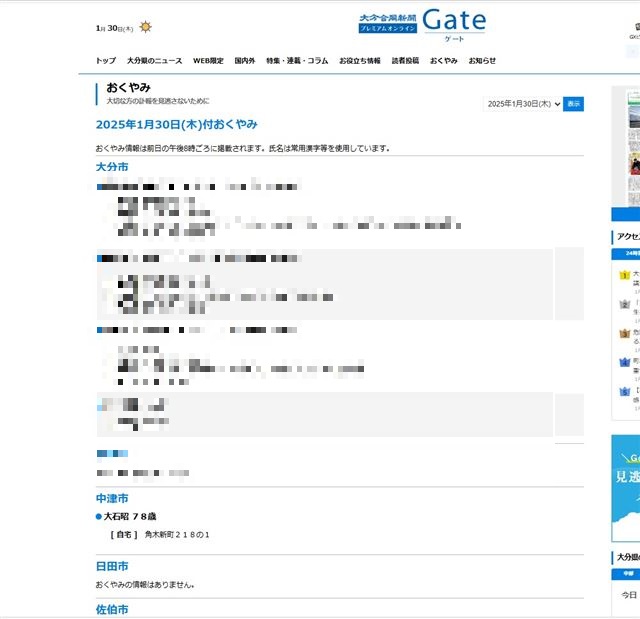Open the date dropdown 2025年1月30日(木)
This screenshot has height=619, width=640.
click(523, 104)
